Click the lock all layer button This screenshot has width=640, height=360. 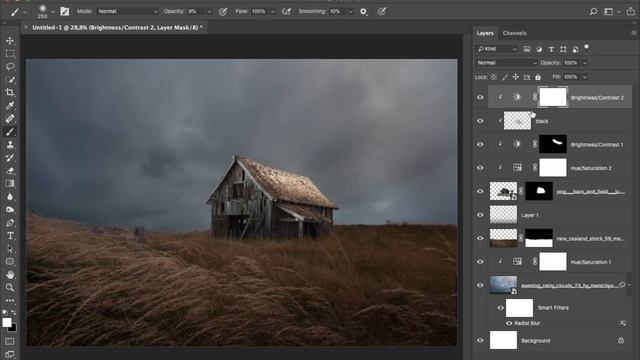[x=538, y=77]
